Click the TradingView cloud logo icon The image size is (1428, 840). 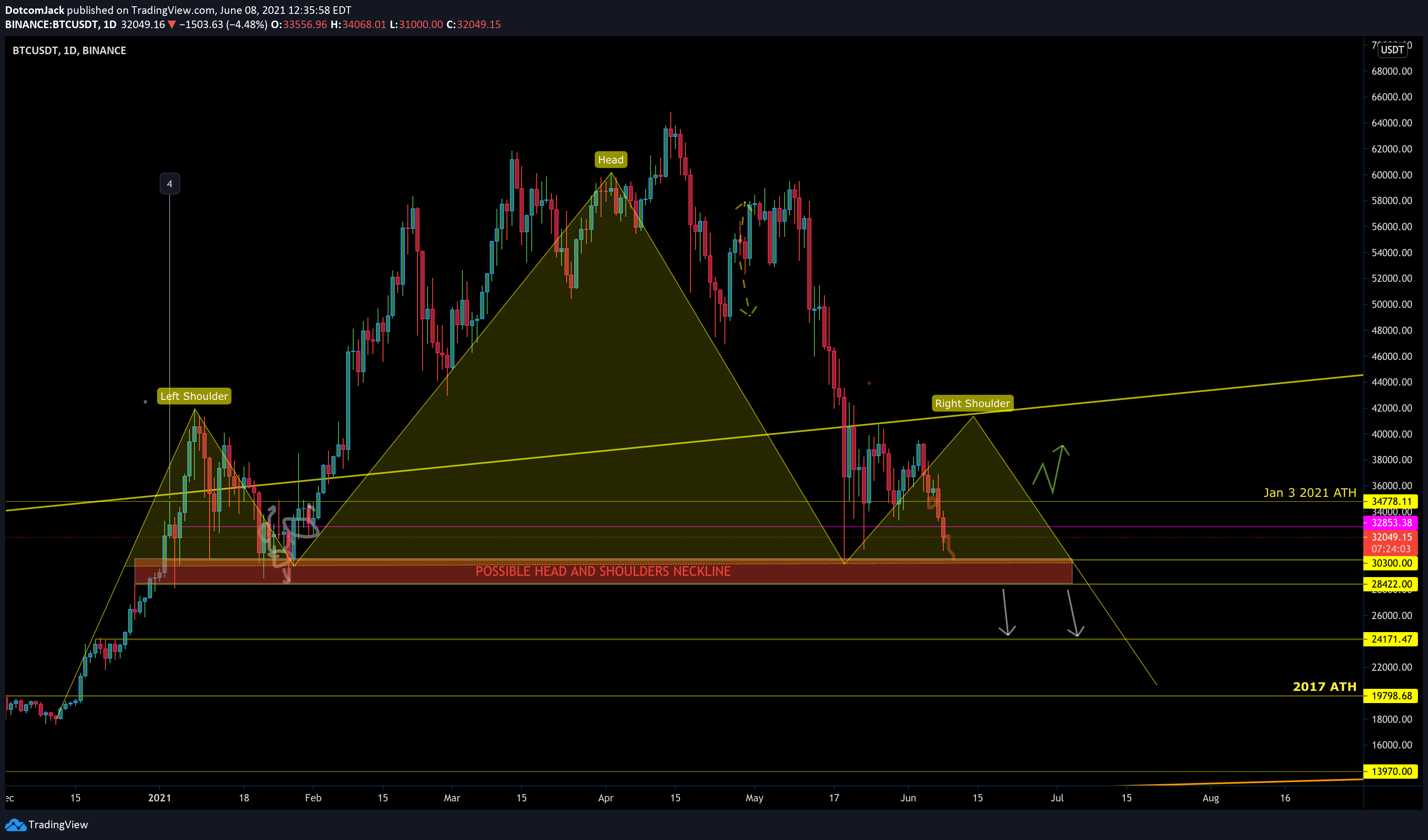click(x=15, y=825)
